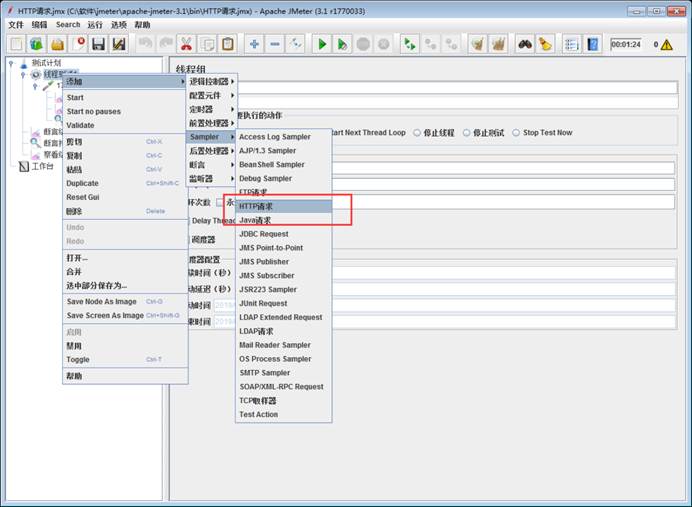Screen dimensions: 692x507
Task: Select JDBC Request sampler
Action: click(x=283, y=234)
